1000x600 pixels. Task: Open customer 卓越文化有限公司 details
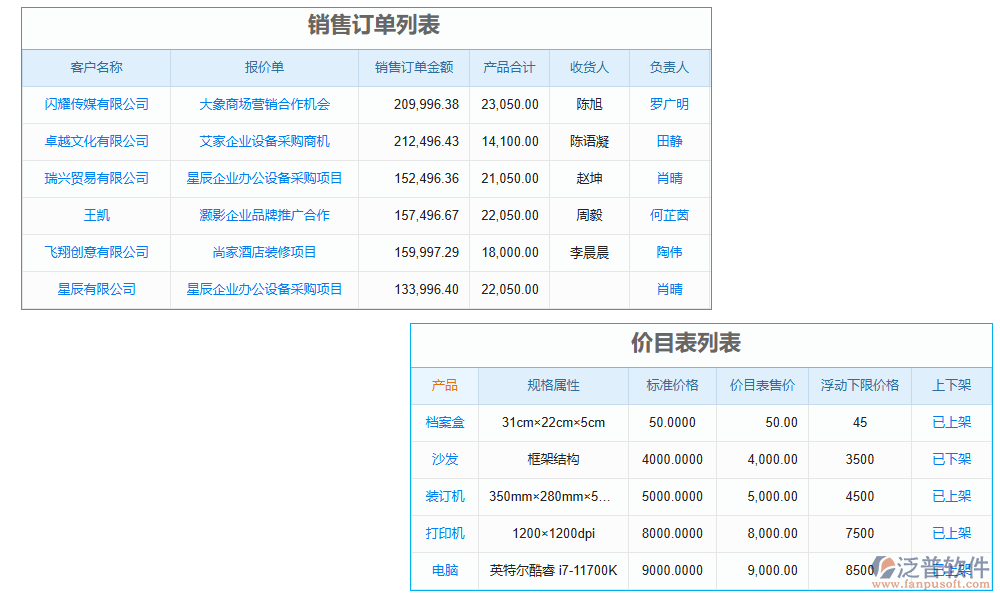tap(96, 141)
